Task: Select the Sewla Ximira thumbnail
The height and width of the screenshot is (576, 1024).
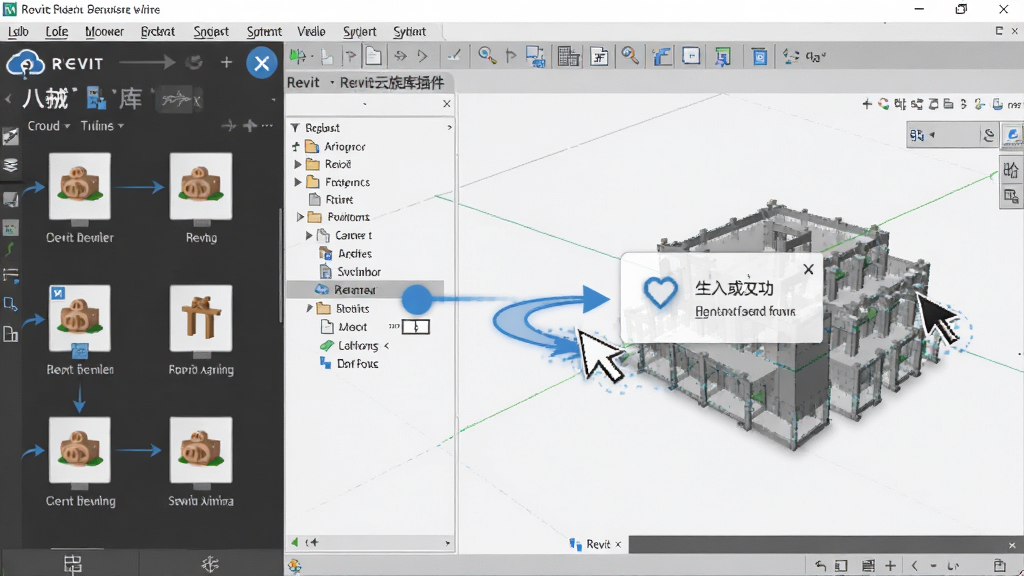Action: [200, 451]
